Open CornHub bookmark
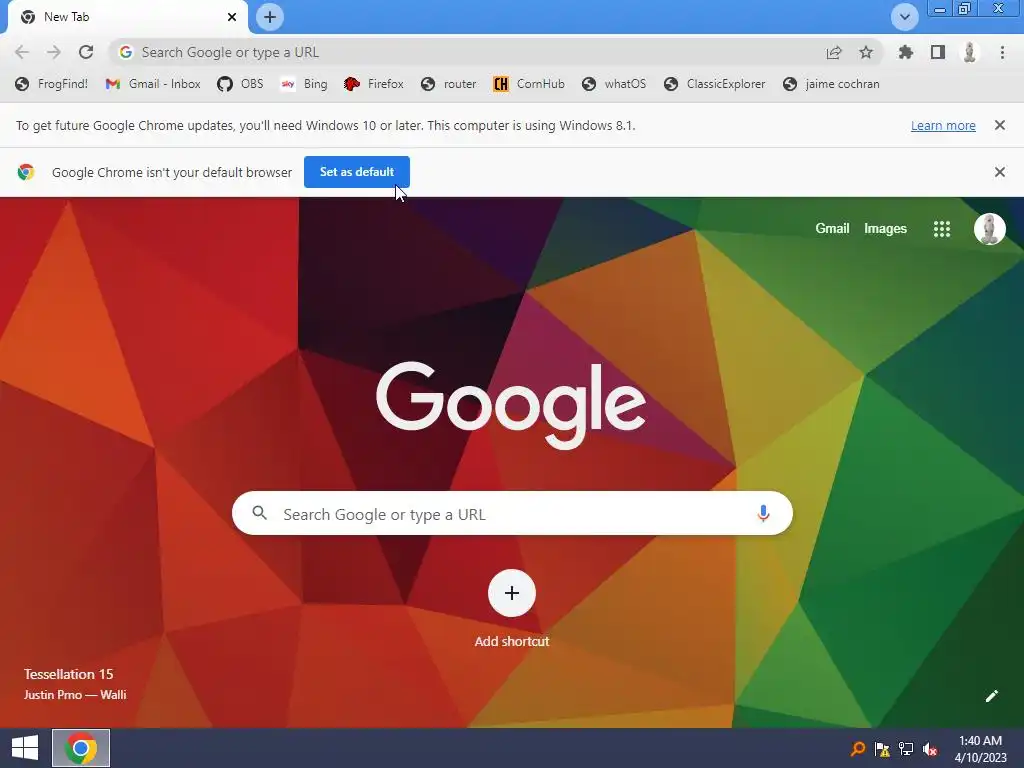Viewport: 1024px width, 768px height. [529, 84]
